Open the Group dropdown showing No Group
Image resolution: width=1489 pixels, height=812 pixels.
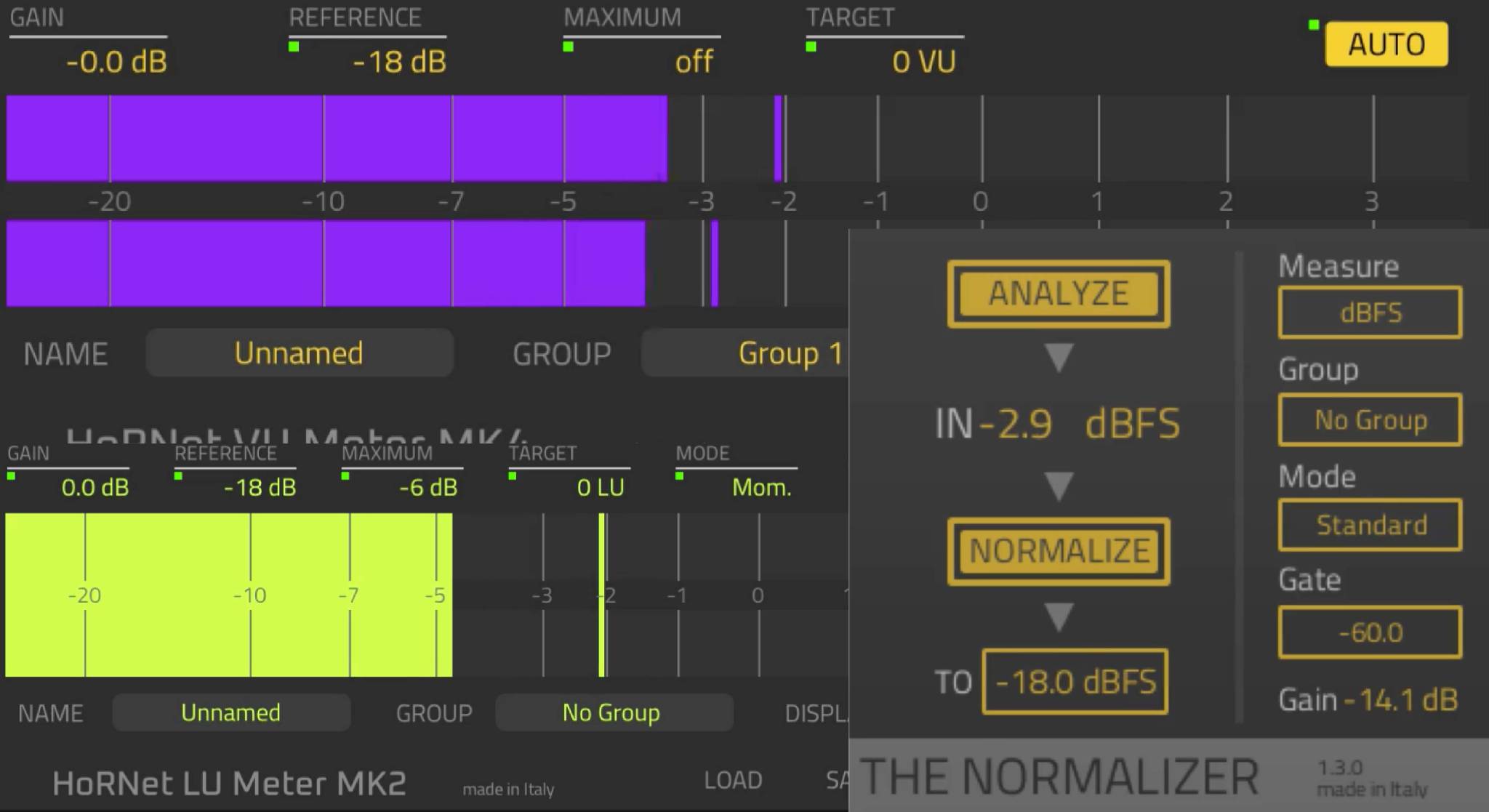[x=1370, y=420]
